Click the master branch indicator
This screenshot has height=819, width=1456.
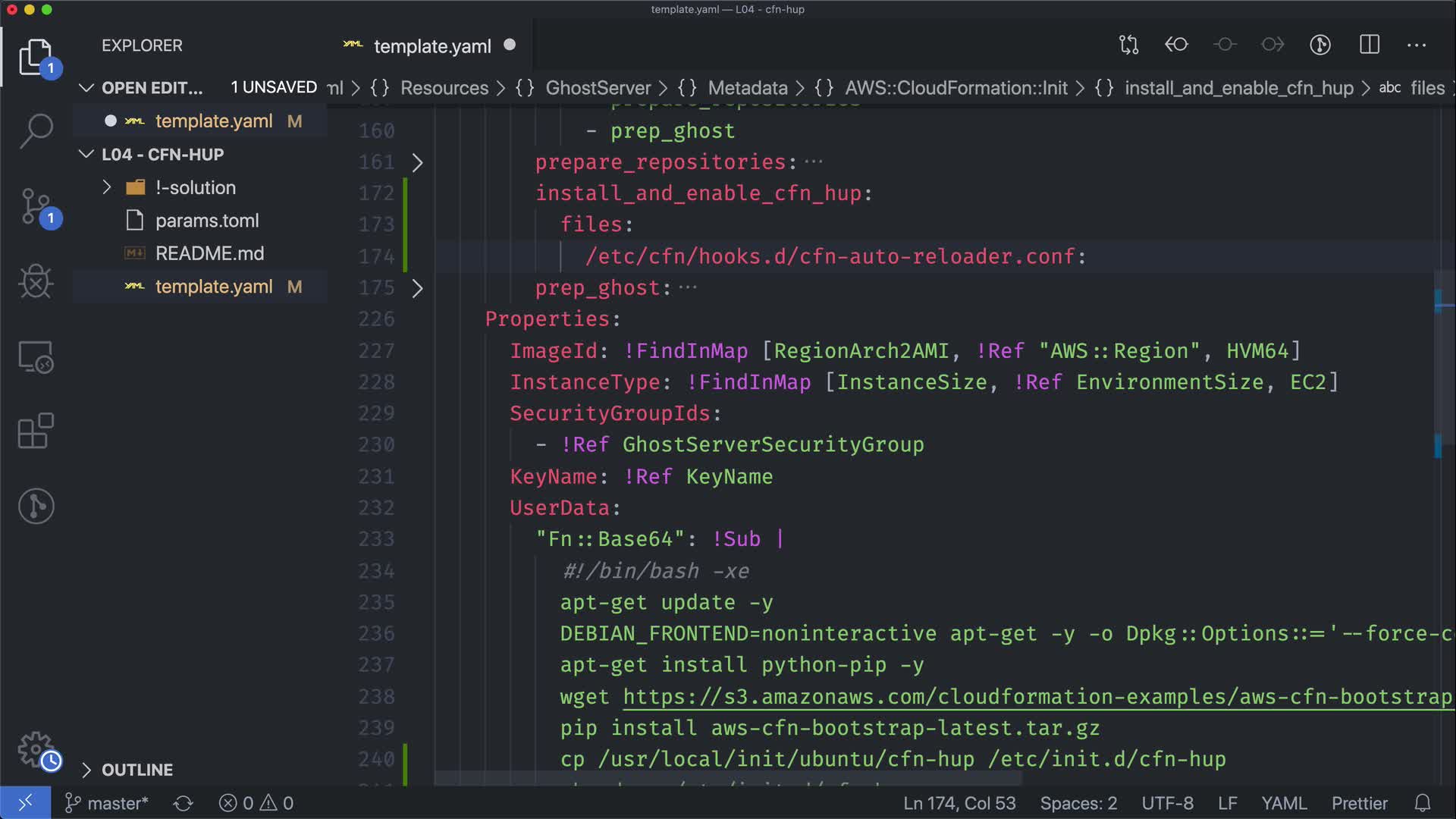click(x=108, y=803)
